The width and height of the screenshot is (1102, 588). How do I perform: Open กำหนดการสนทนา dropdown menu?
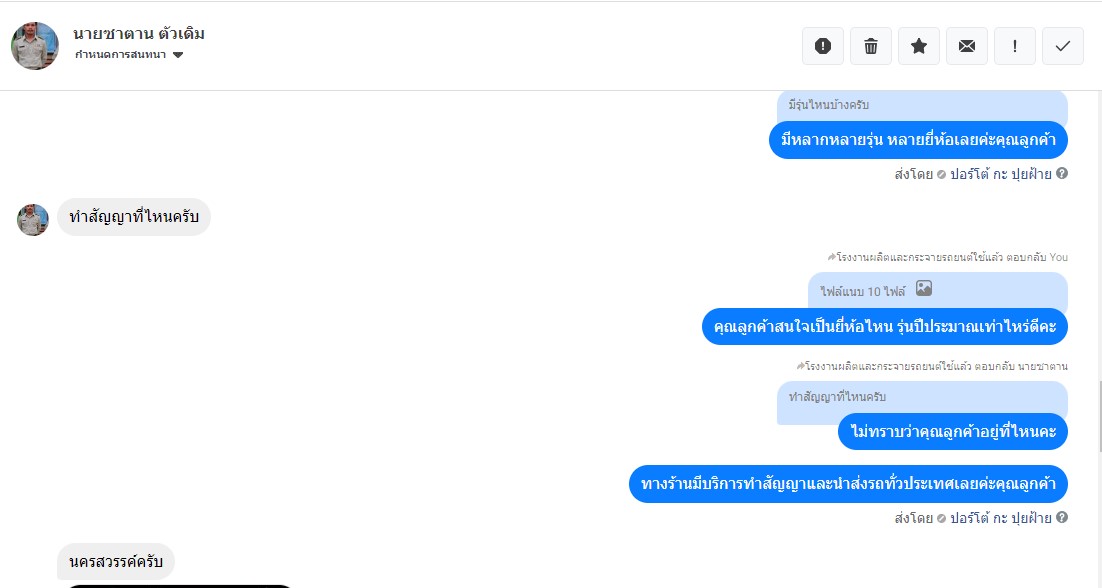pyautogui.click(x=129, y=55)
